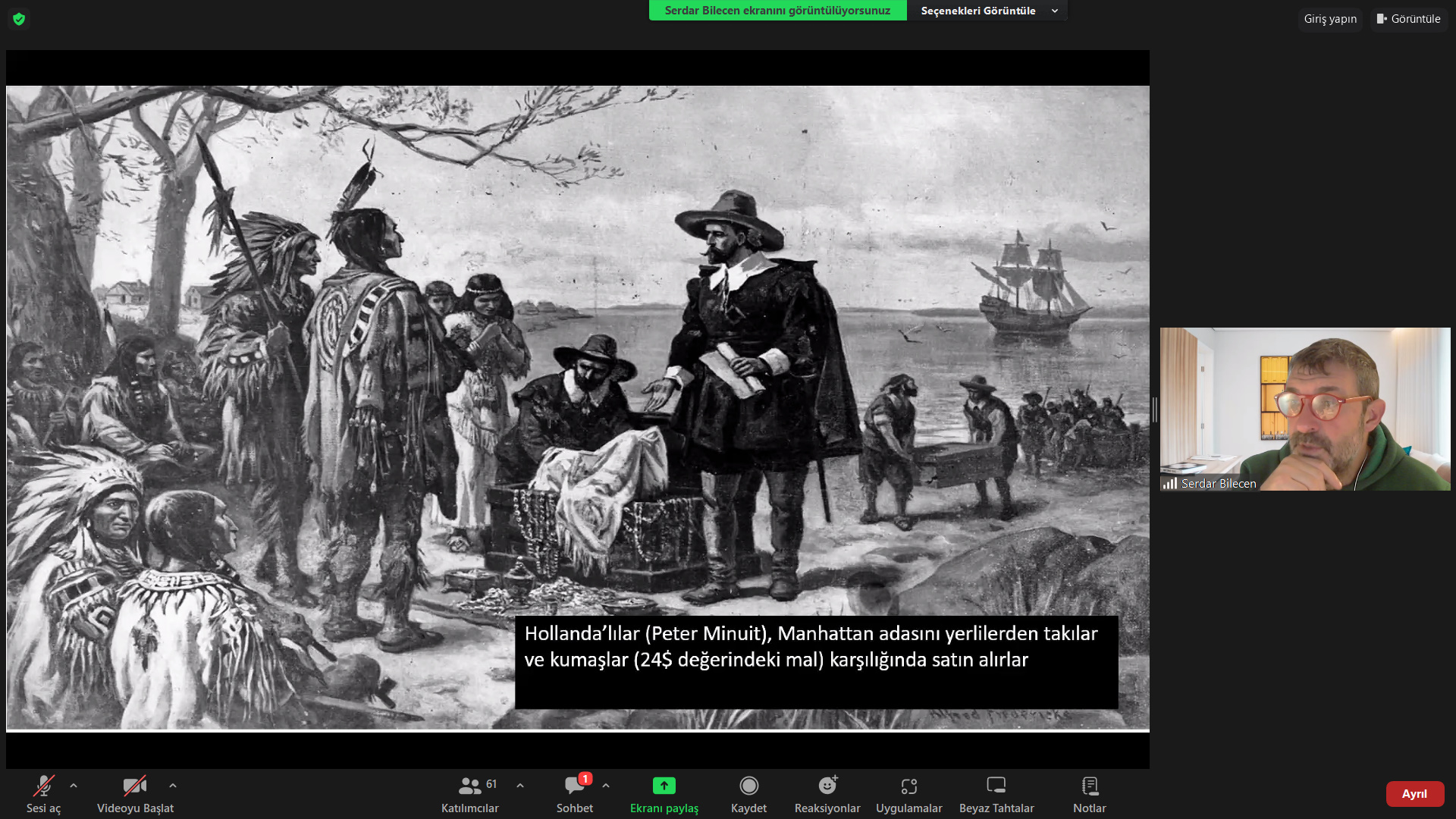Expand arrow next to Sohbet

coord(606,786)
